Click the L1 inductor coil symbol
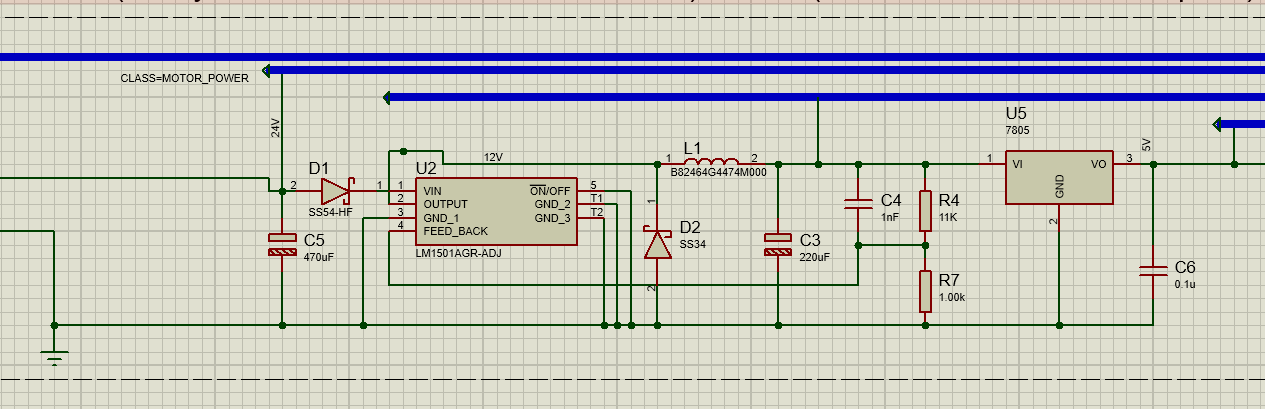The width and height of the screenshot is (1265, 409). pos(712,161)
